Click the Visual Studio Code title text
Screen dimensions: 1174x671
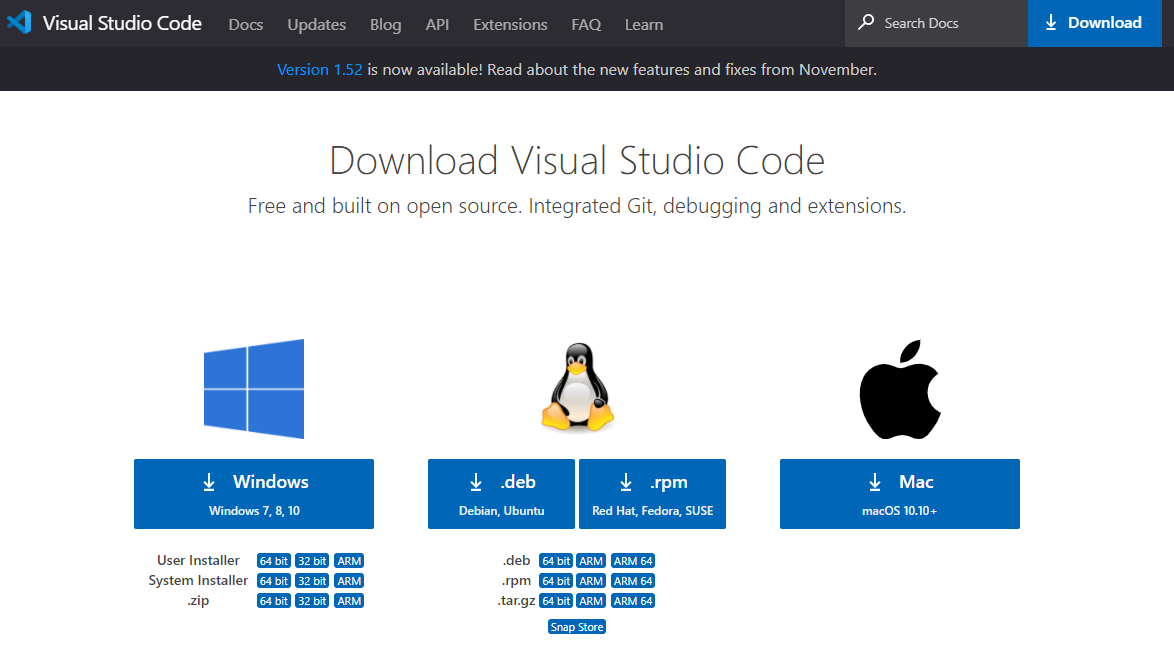pos(122,23)
